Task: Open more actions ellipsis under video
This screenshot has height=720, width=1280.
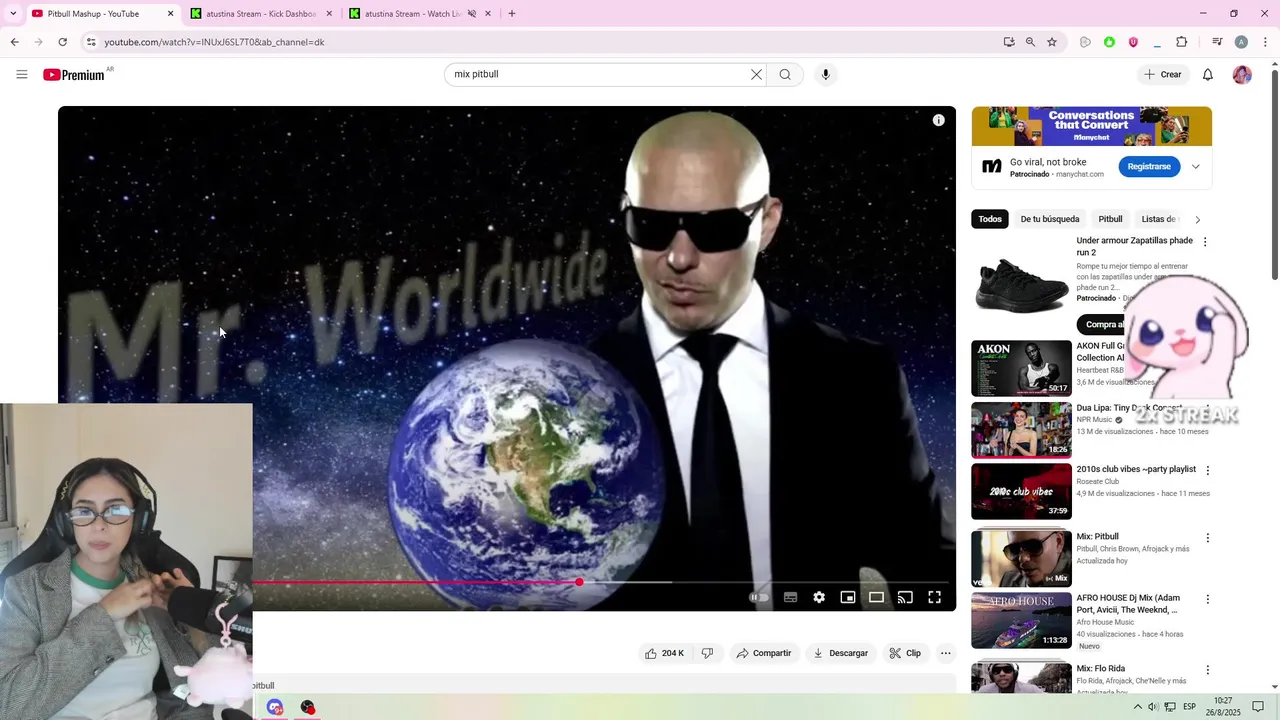Action: click(x=945, y=653)
